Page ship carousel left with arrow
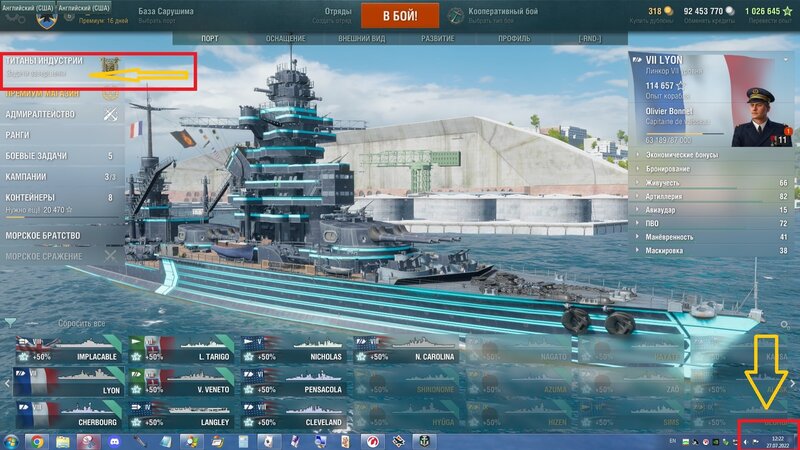The image size is (800, 450). (7, 383)
